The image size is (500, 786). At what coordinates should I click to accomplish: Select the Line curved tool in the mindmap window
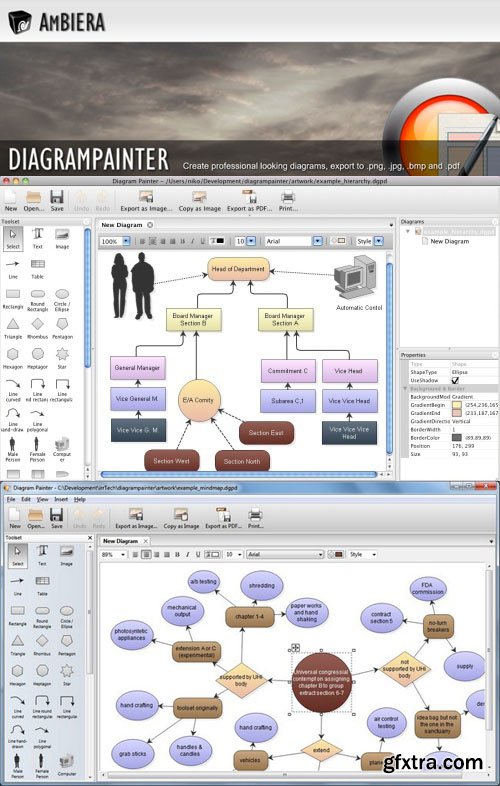click(18, 706)
